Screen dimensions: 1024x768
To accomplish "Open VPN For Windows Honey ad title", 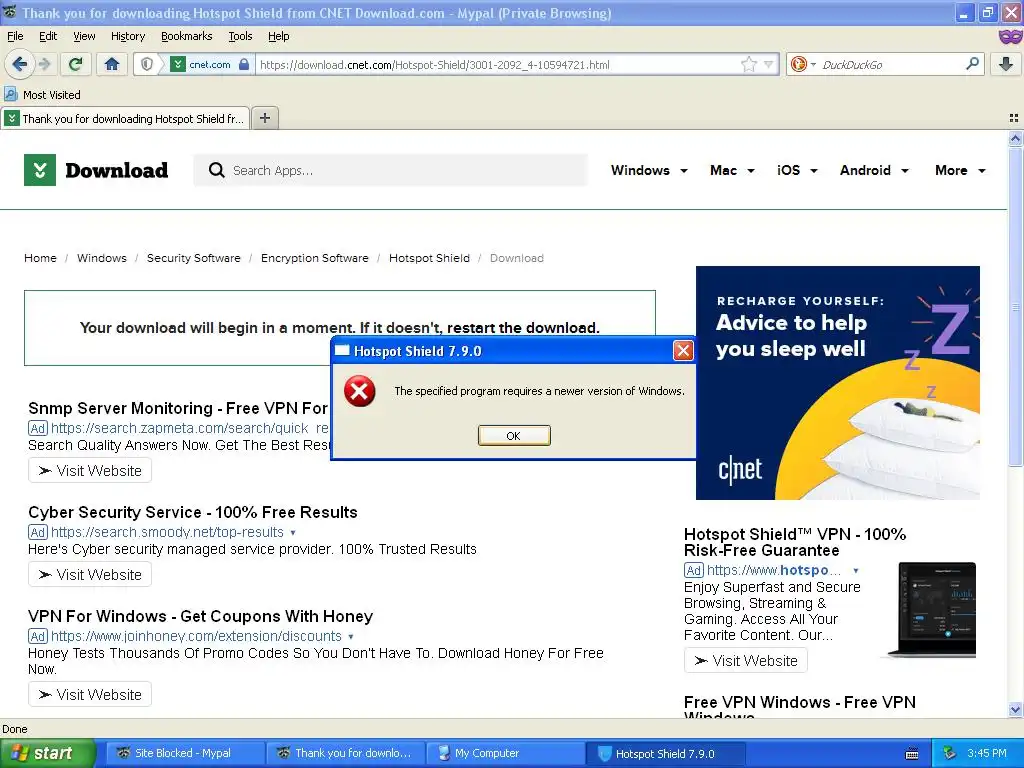I will tap(200, 616).
